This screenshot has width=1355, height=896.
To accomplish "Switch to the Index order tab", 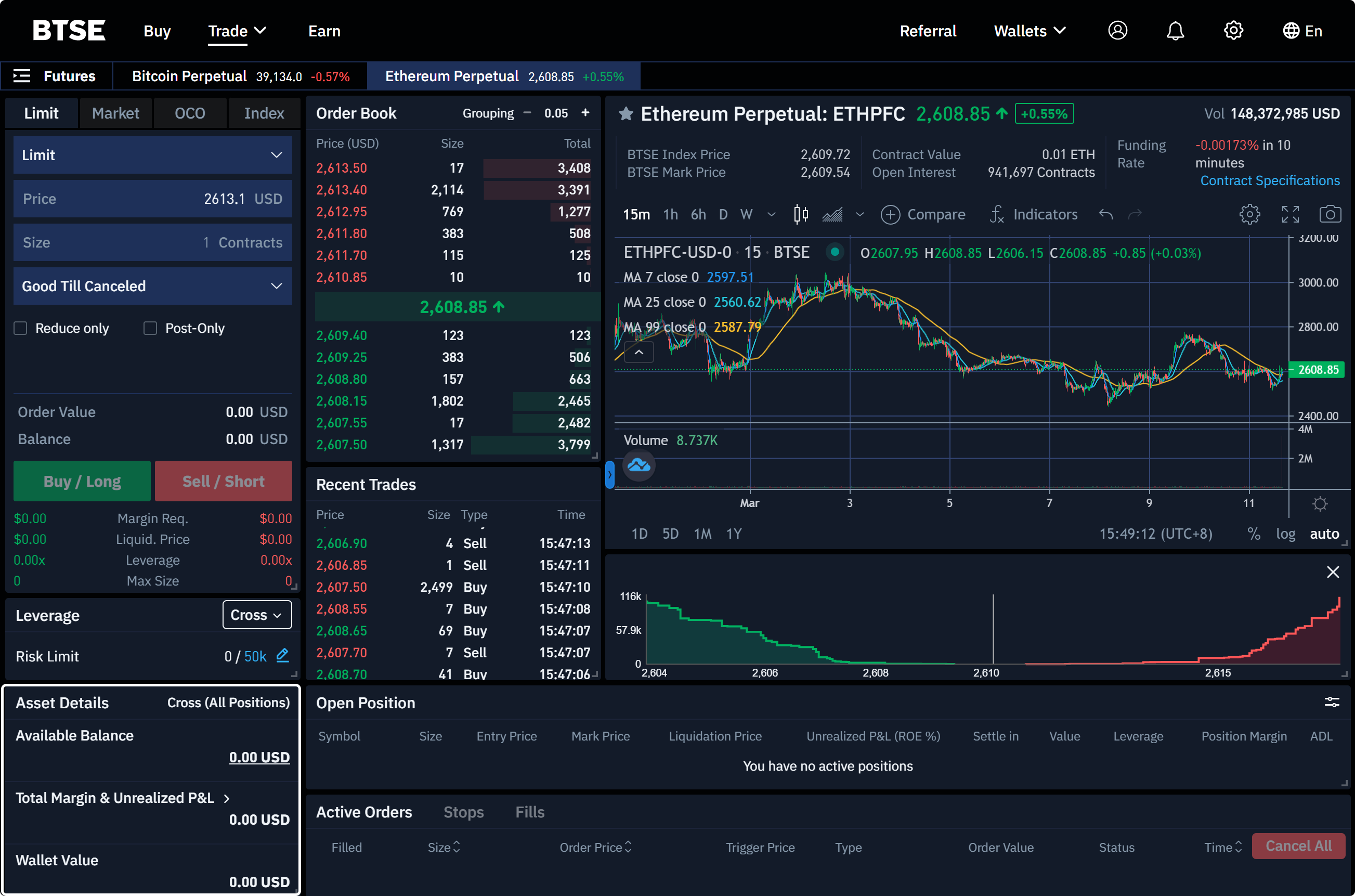I will coord(264,113).
